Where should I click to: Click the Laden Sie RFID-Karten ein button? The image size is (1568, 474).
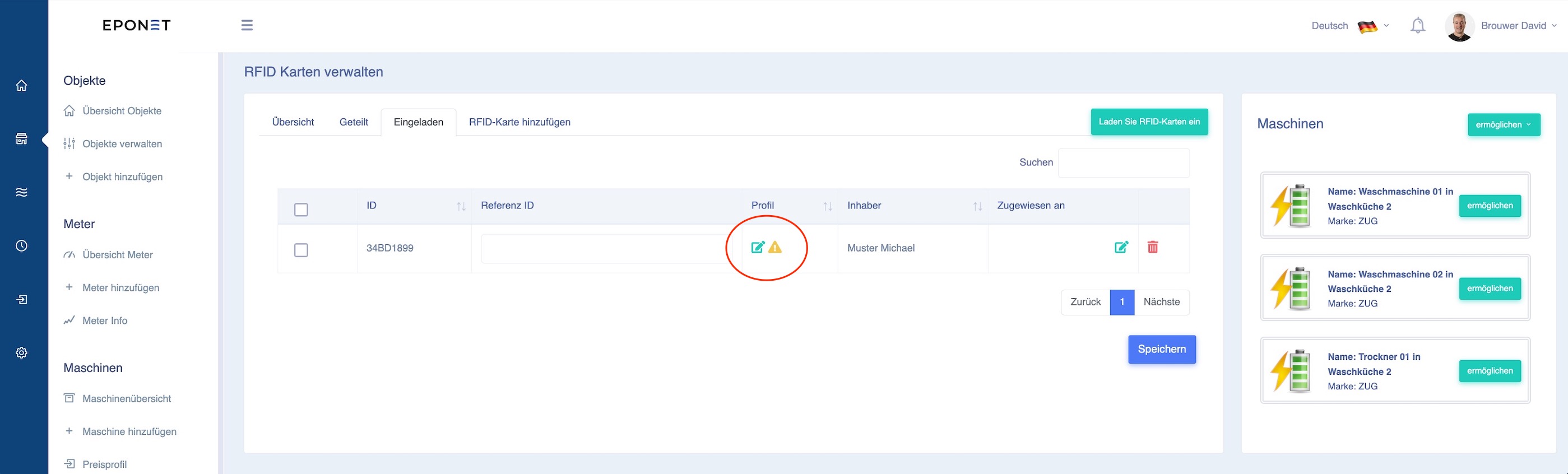click(1149, 122)
